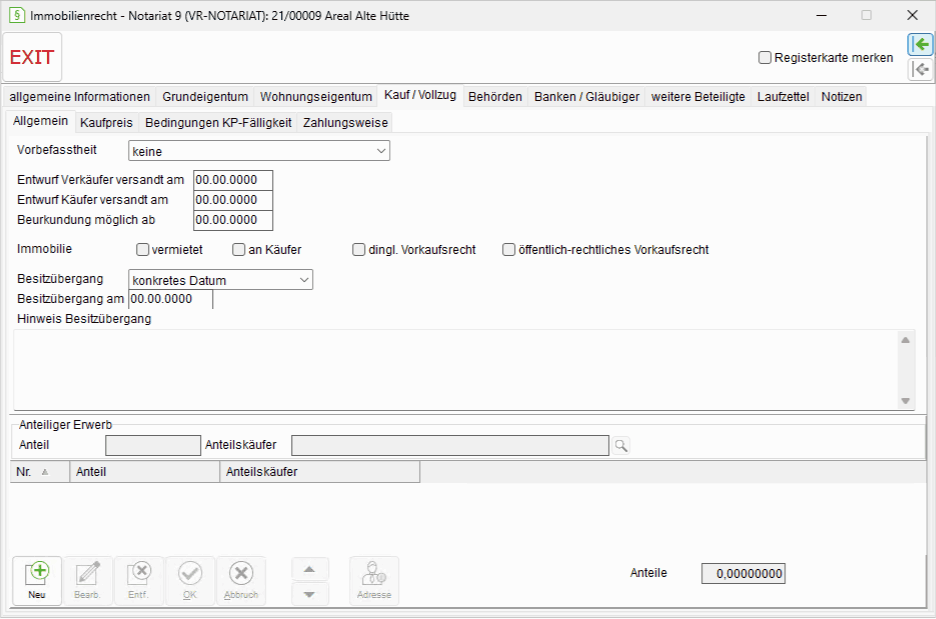Enable the Registerkarte merken checkbox
Viewport: 936px width, 619px height.
(765, 58)
